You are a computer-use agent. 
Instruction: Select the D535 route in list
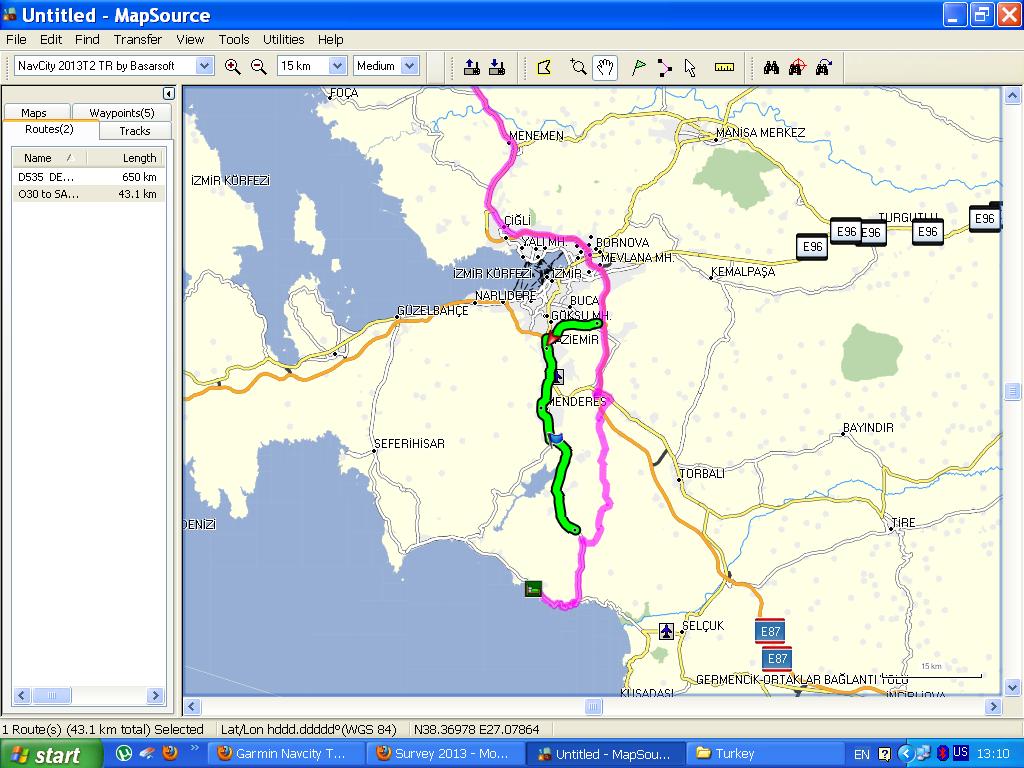pos(87,177)
